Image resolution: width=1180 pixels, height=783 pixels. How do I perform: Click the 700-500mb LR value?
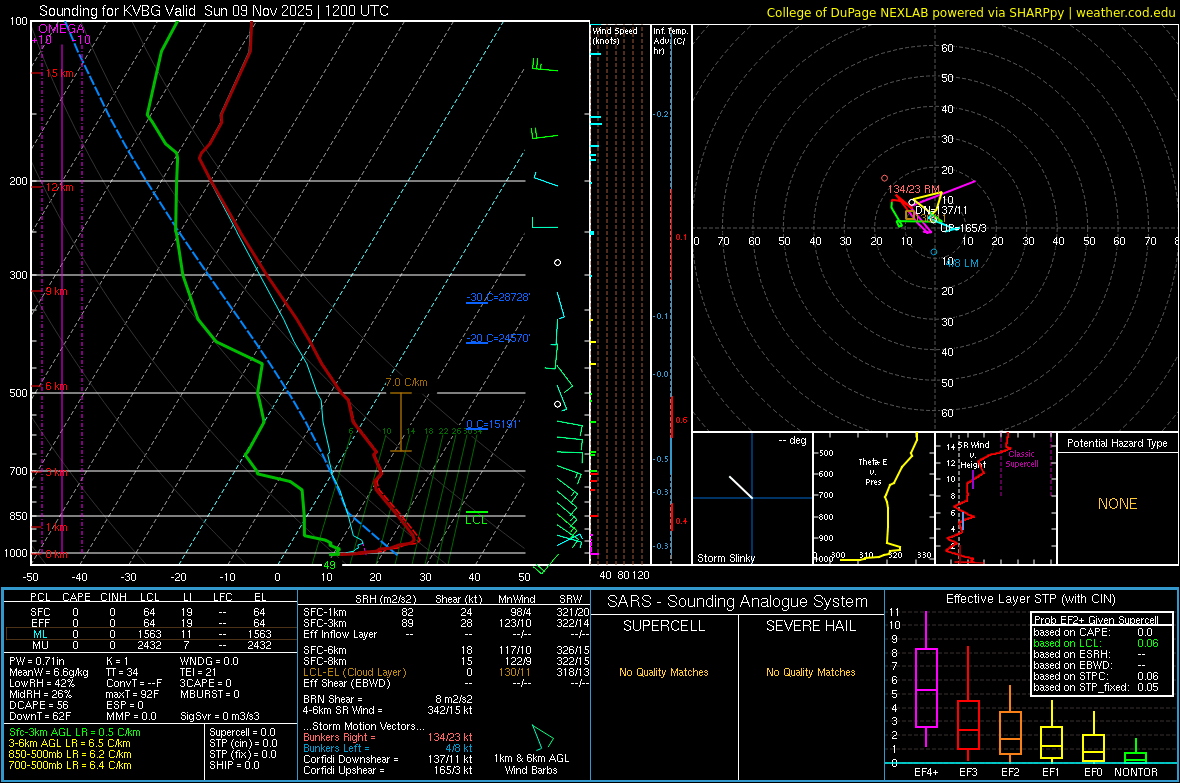point(70,766)
